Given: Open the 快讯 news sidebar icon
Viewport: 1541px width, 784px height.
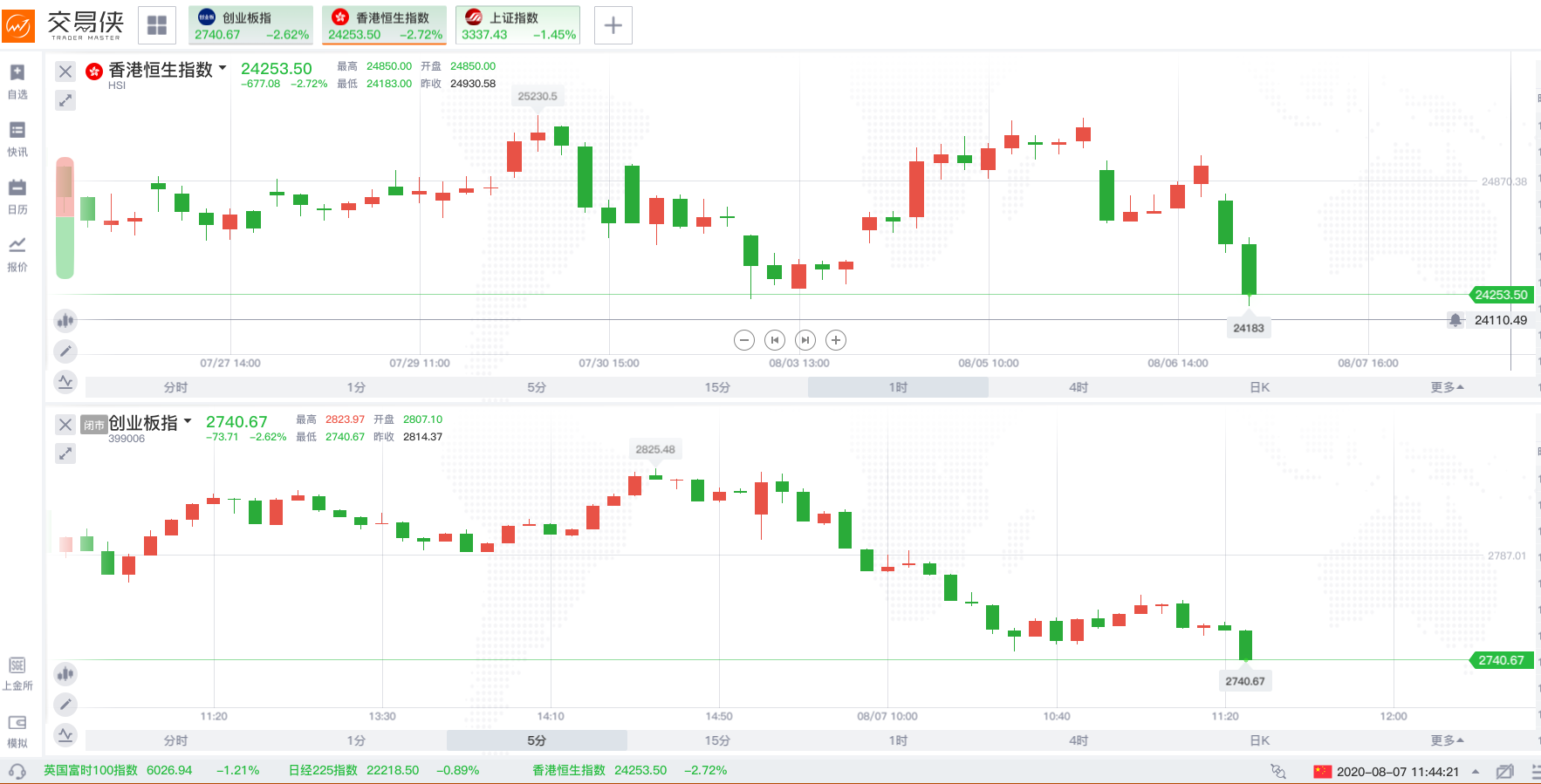Looking at the screenshot, I should point(17,140).
